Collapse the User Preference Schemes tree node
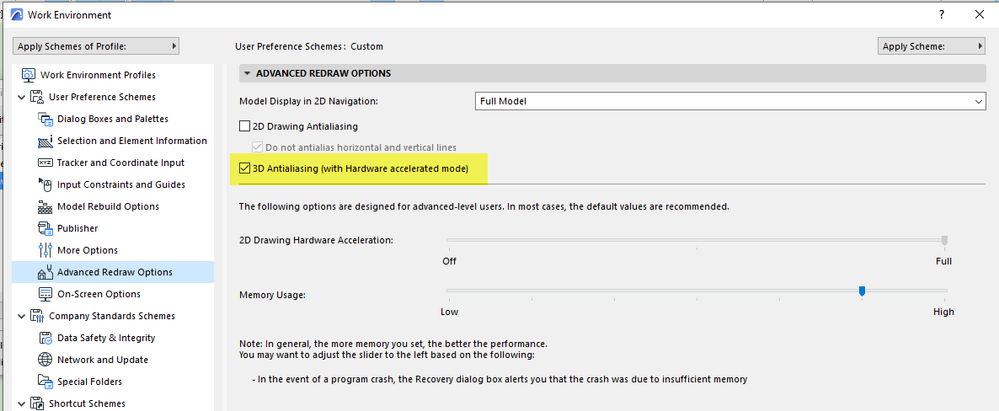The height and width of the screenshot is (411, 999). click(23, 97)
